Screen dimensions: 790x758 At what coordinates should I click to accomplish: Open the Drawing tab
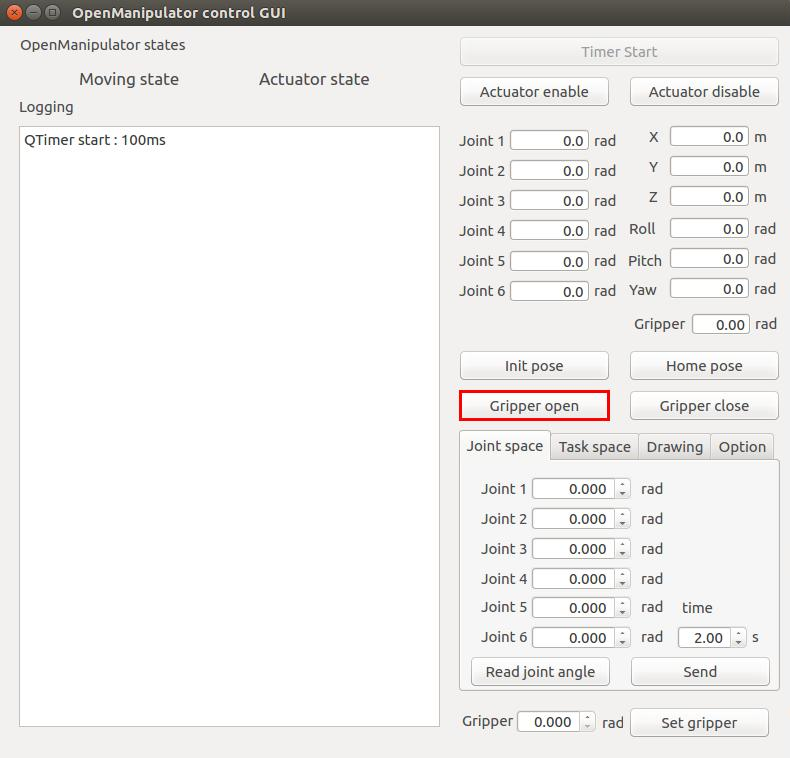tap(674, 447)
